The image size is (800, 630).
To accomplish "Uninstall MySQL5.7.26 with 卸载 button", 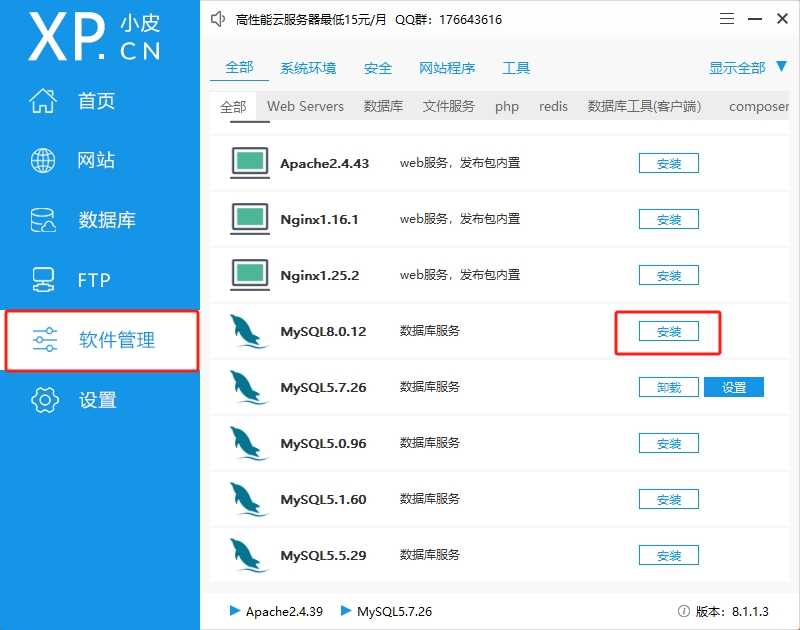I will point(669,387).
